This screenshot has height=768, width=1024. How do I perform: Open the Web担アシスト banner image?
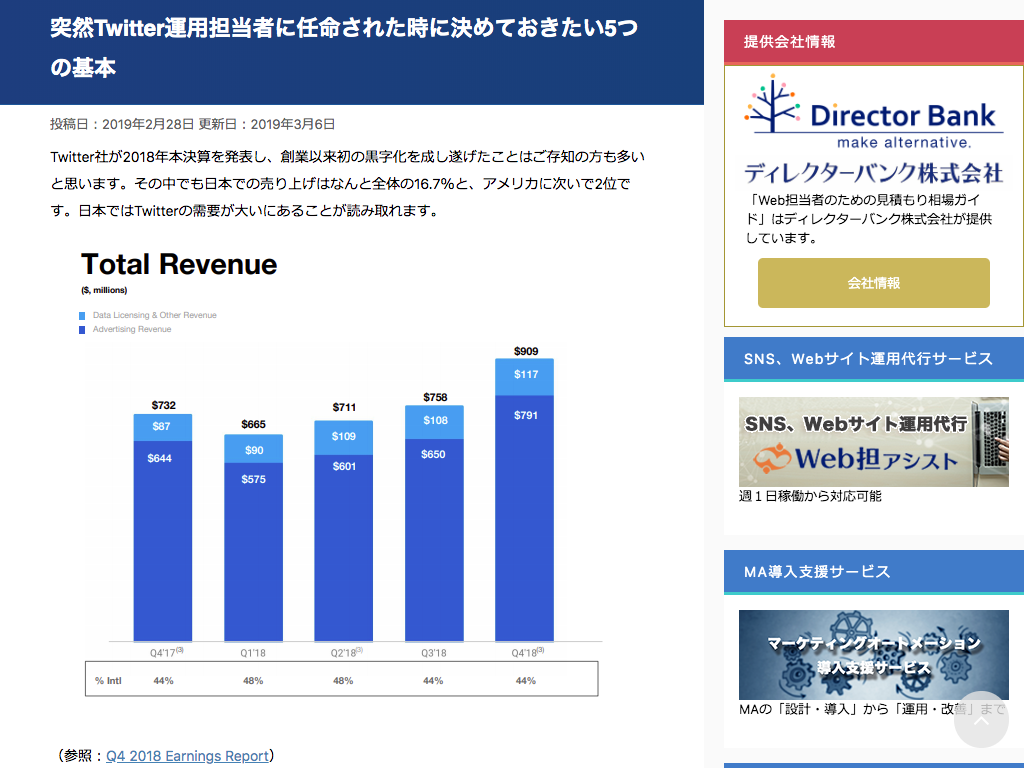point(873,441)
